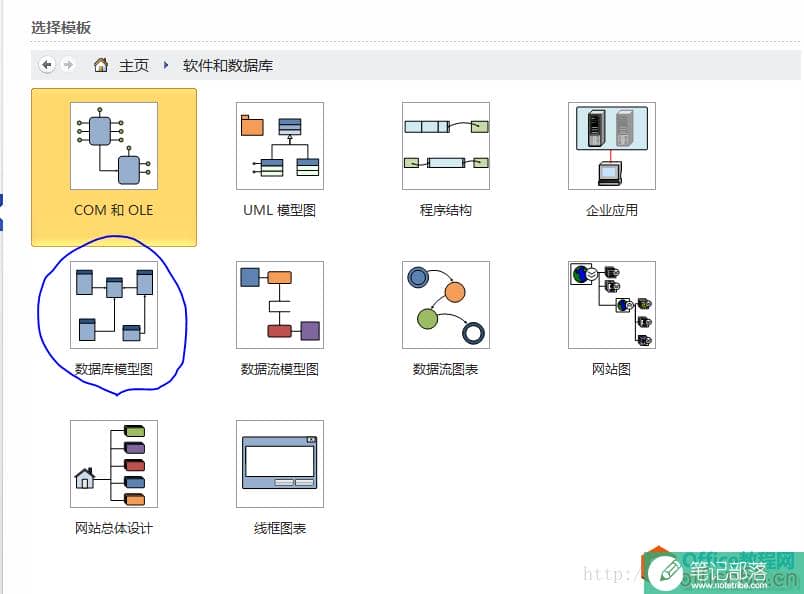The height and width of the screenshot is (594, 804).
Task: Expand the breadcrumb arrow after 主页
Action: point(166,65)
